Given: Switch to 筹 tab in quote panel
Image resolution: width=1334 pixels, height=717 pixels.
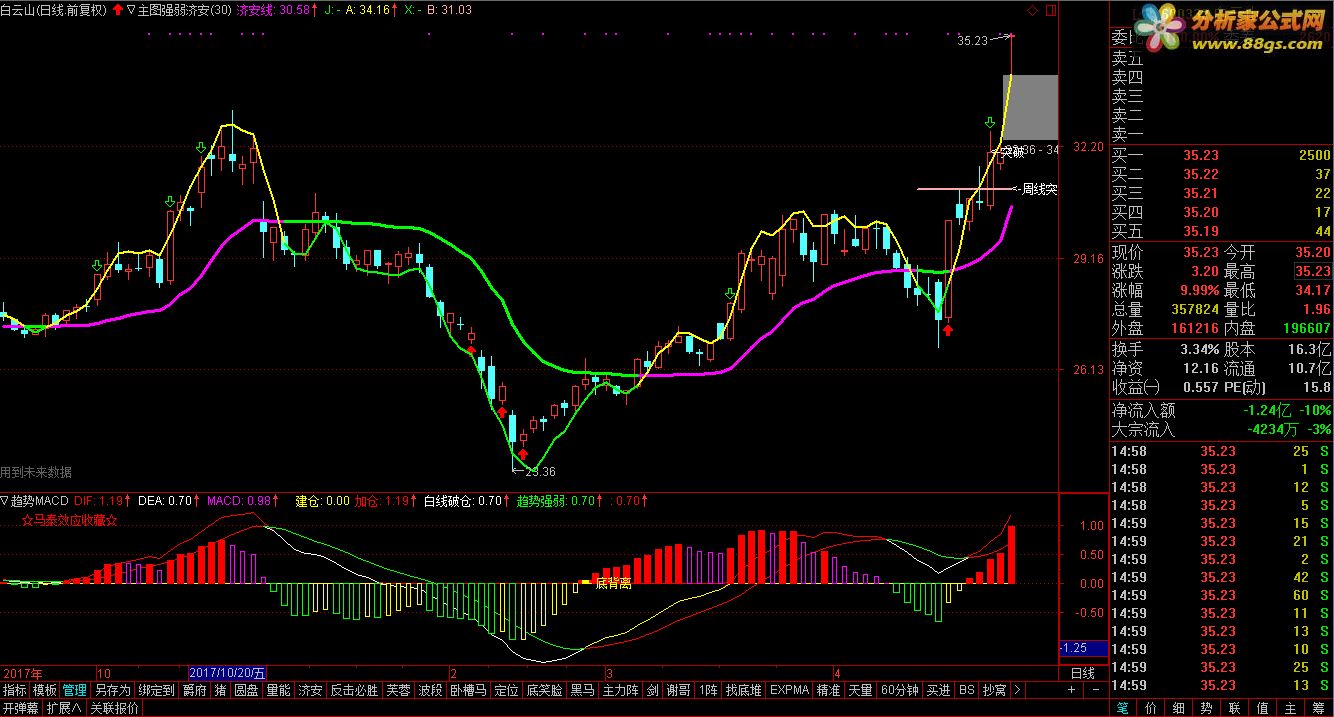Looking at the screenshot, I should 1320,708.
